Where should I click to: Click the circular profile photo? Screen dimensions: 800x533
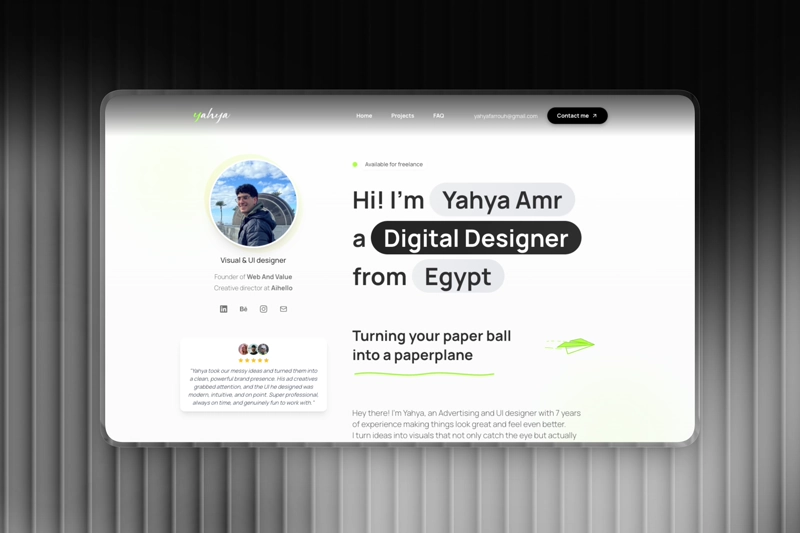click(x=253, y=204)
